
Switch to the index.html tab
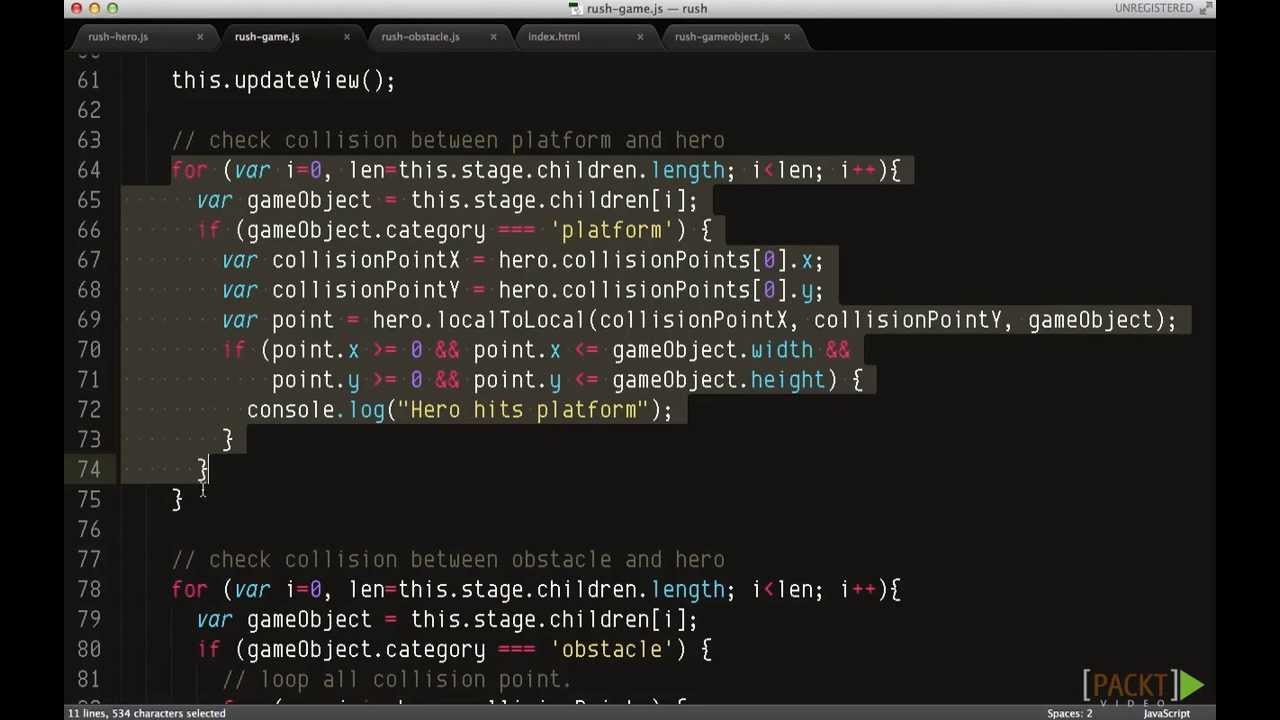click(554, 37)
